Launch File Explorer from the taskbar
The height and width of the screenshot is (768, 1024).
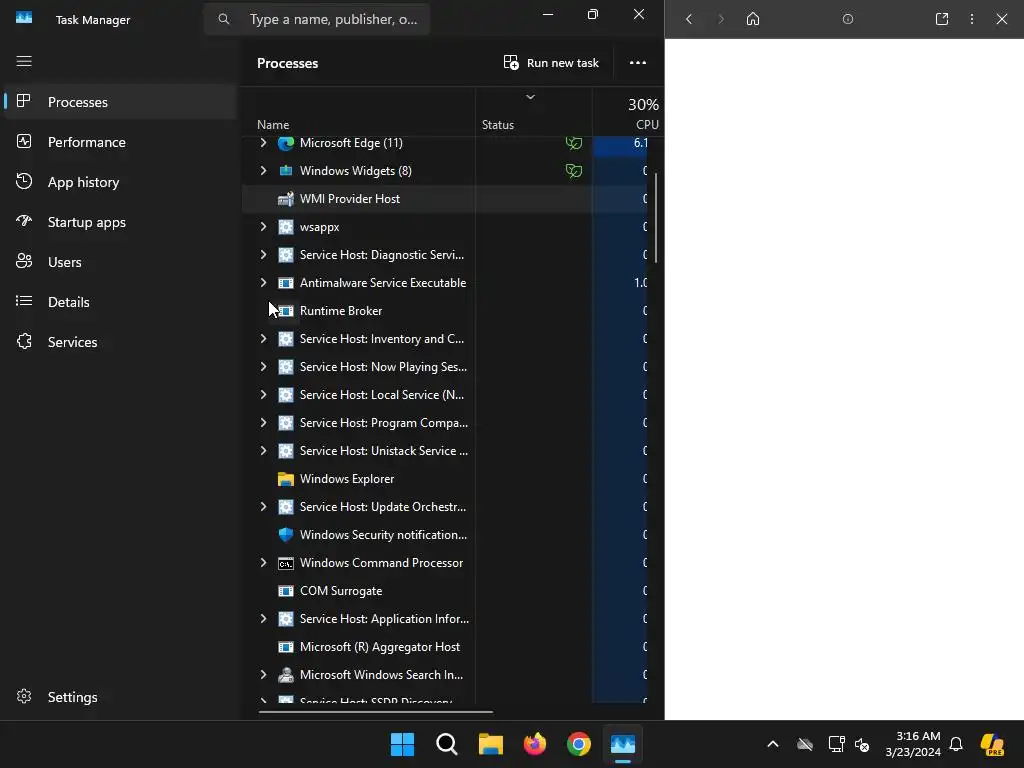[x=490, y=744]
